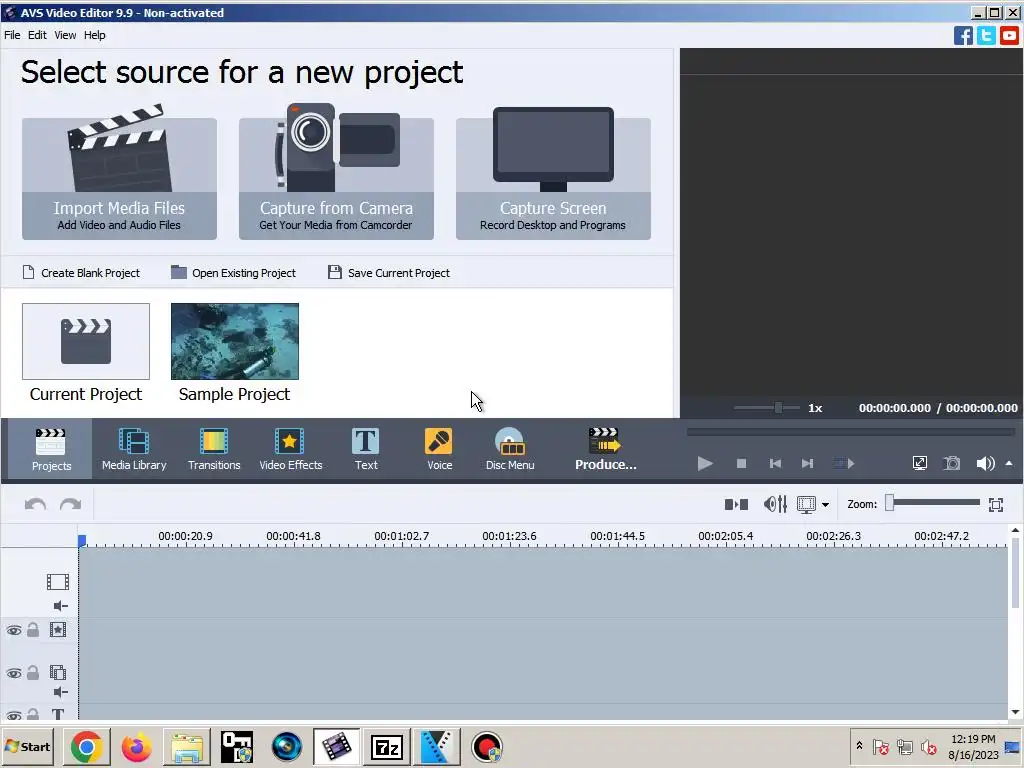Open the Disc Menu section
Viewport: 1024px width, 768px height.
point(510,449)
